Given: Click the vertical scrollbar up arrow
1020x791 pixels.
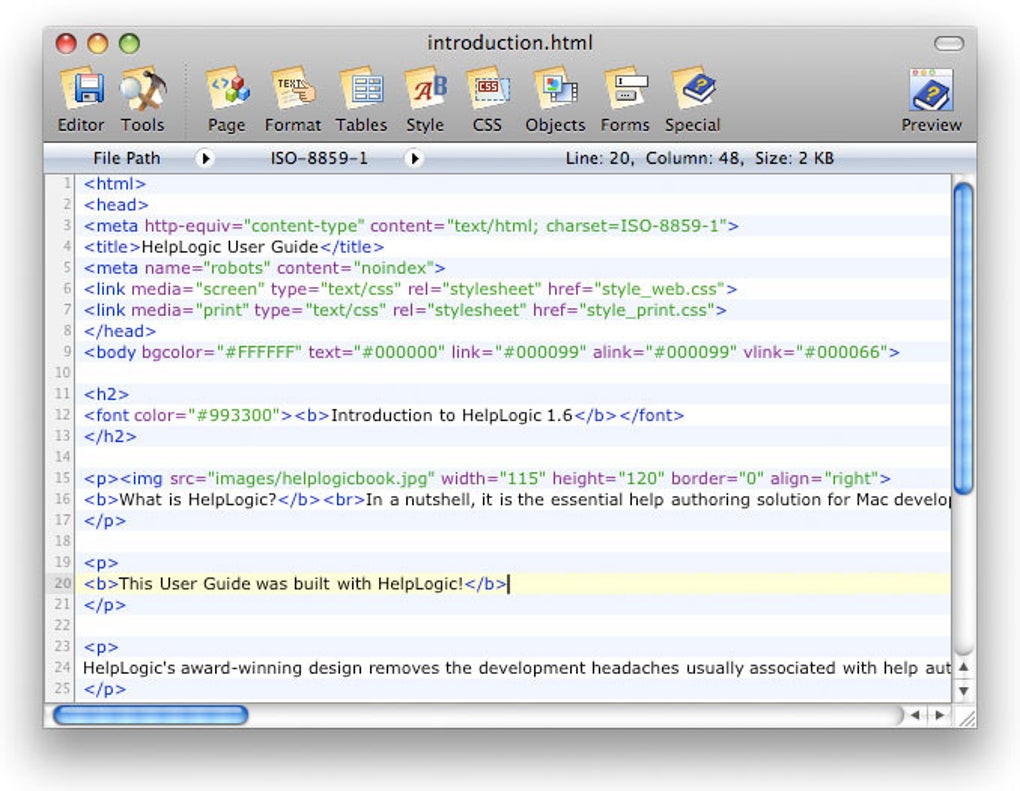Looking at the screenshot, I should click(x=963, y=667).
